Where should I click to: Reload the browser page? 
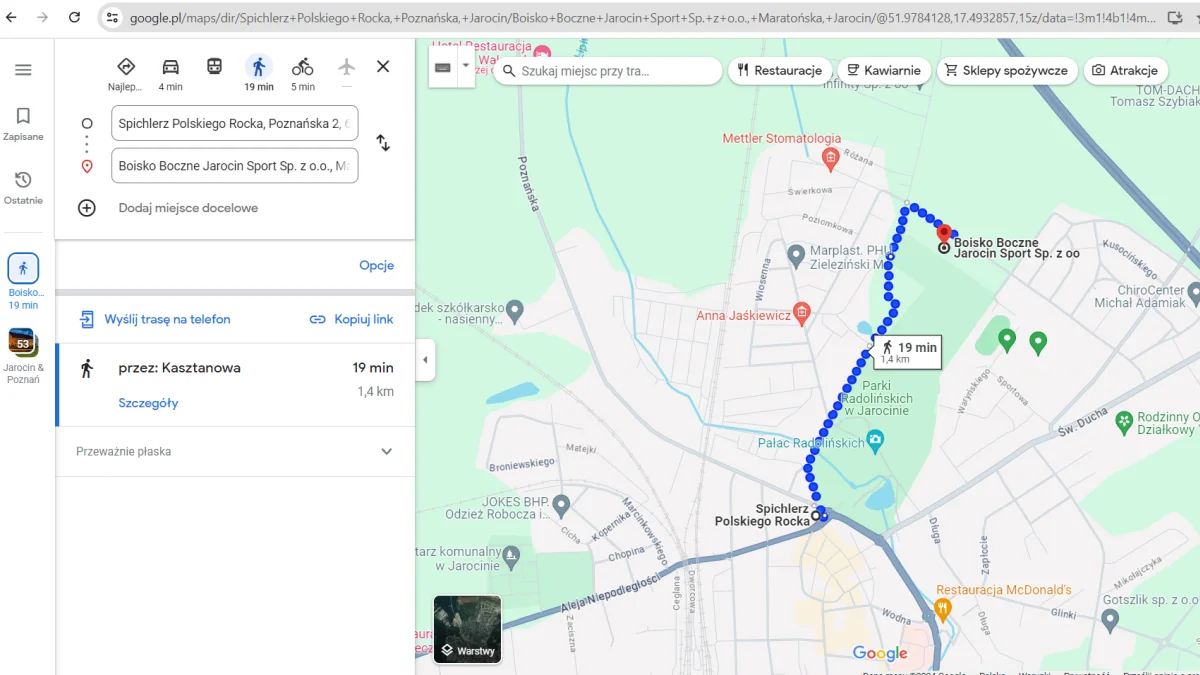[x=75, y=18]
